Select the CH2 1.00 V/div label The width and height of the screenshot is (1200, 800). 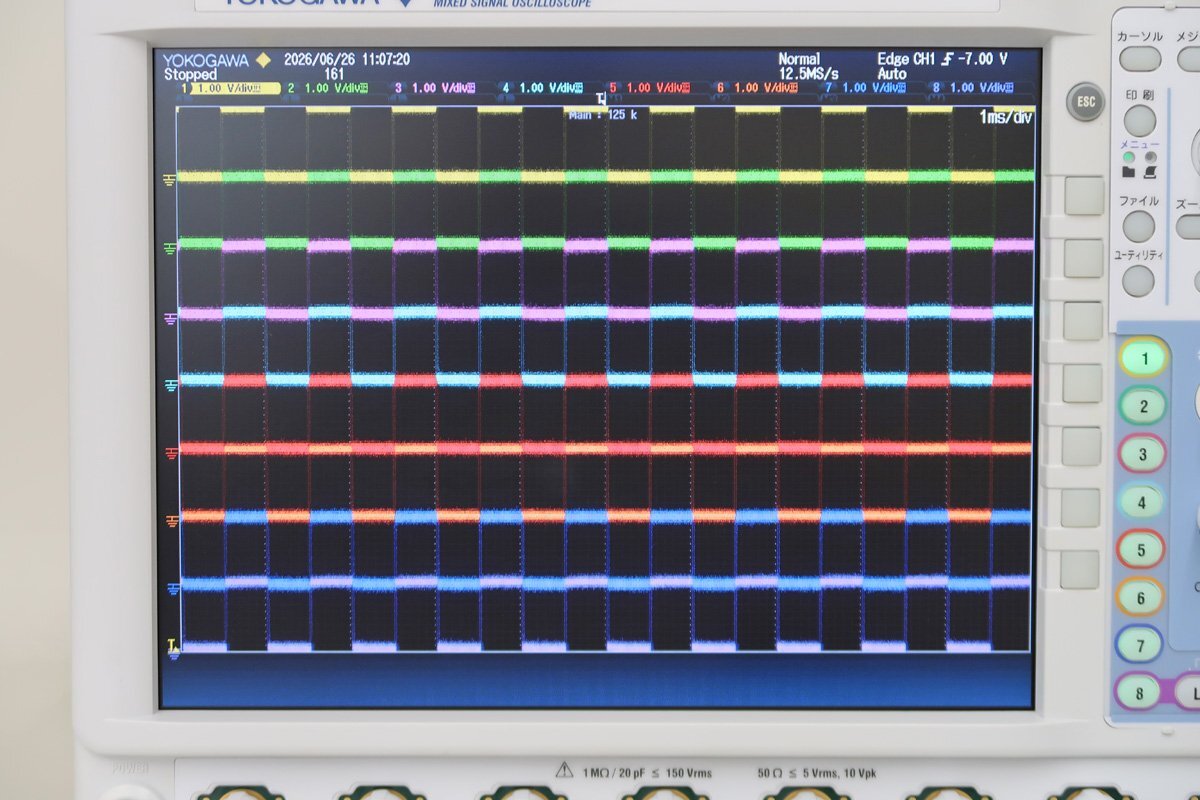point(335,88)
